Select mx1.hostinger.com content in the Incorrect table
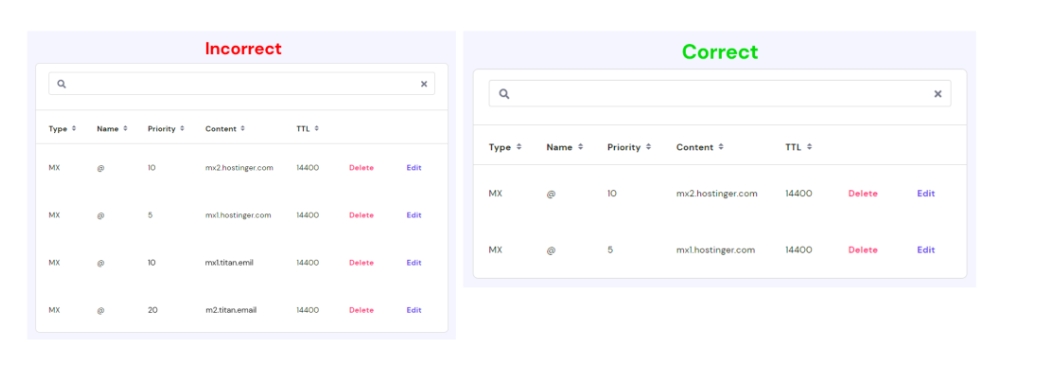1060x379 pixels. coord(238,215)
